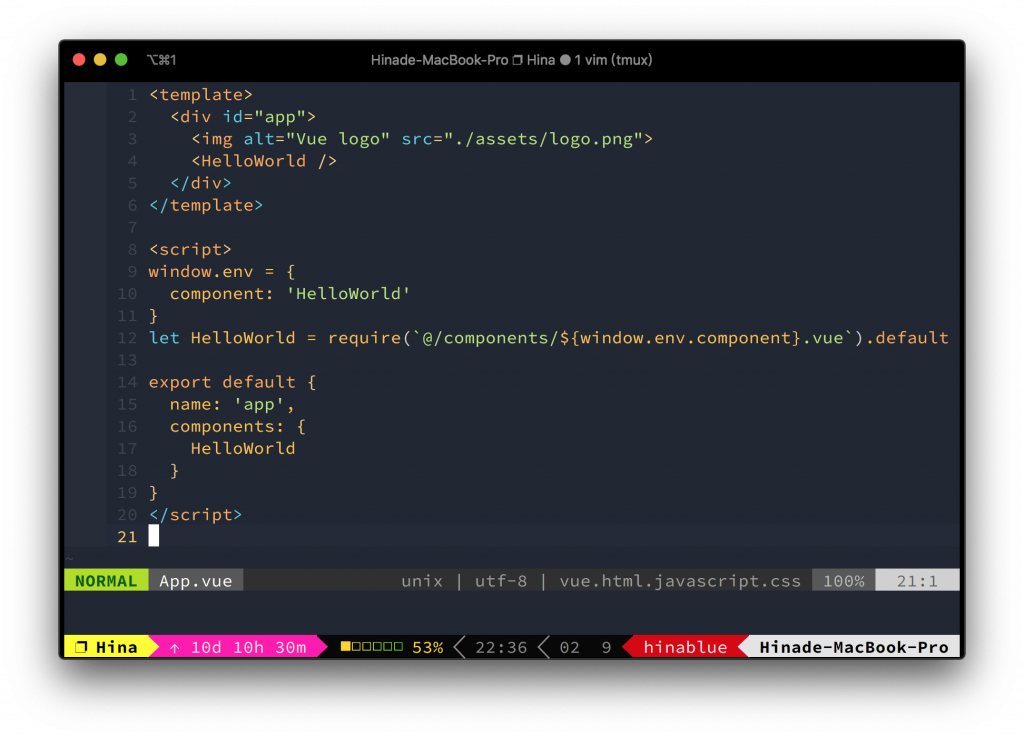Click the 53% battery percentage
Viewport: 1024px width, 737px height.
tap(428, 647)
